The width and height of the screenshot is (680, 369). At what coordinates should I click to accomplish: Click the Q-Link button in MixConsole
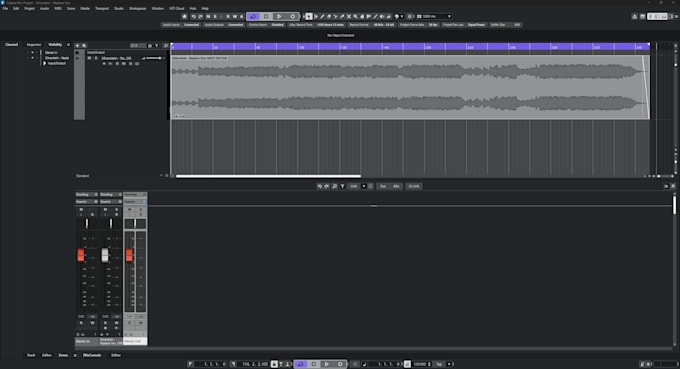[414, 186]
